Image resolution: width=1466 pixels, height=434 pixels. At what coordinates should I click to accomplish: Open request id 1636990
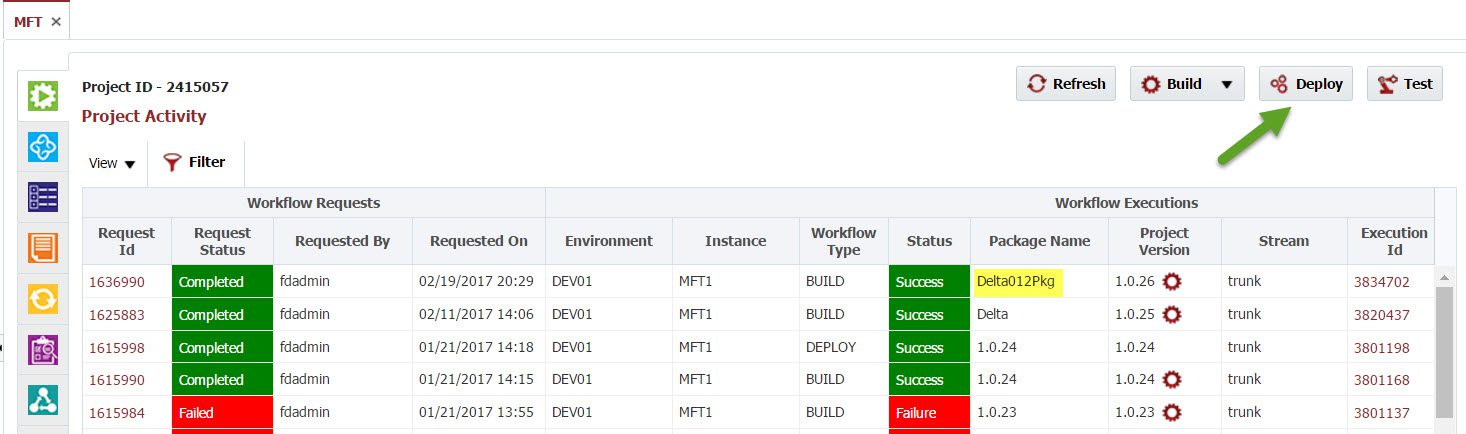pos(117,282)
